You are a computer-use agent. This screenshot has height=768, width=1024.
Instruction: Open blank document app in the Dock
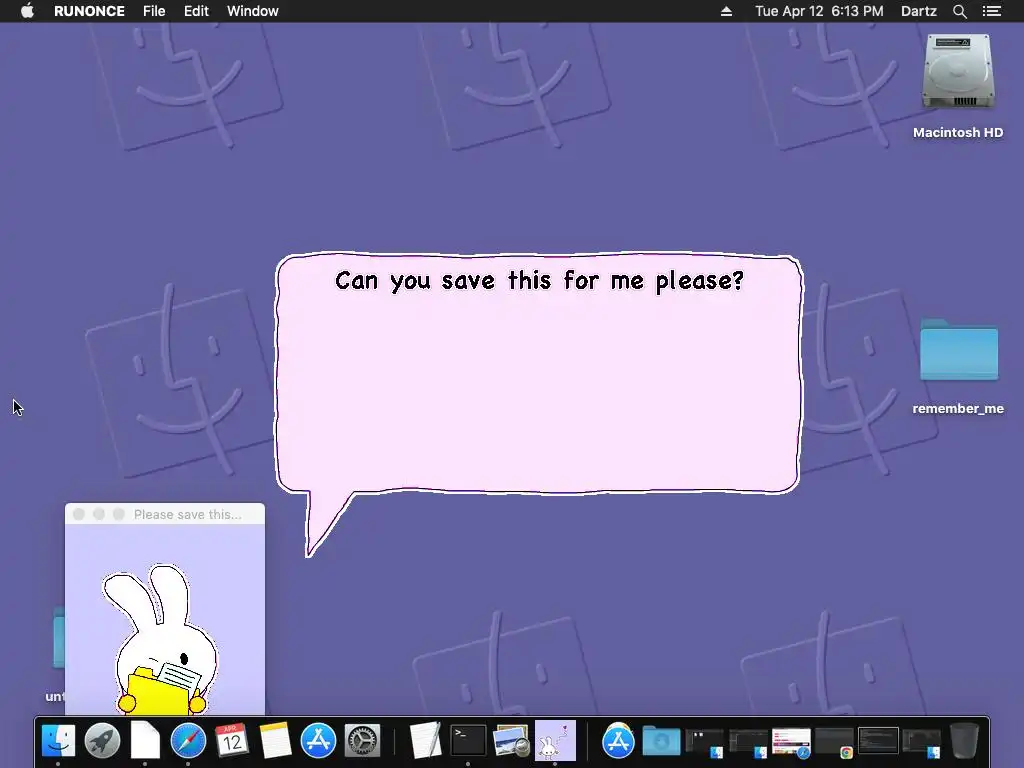coord(145,741)
